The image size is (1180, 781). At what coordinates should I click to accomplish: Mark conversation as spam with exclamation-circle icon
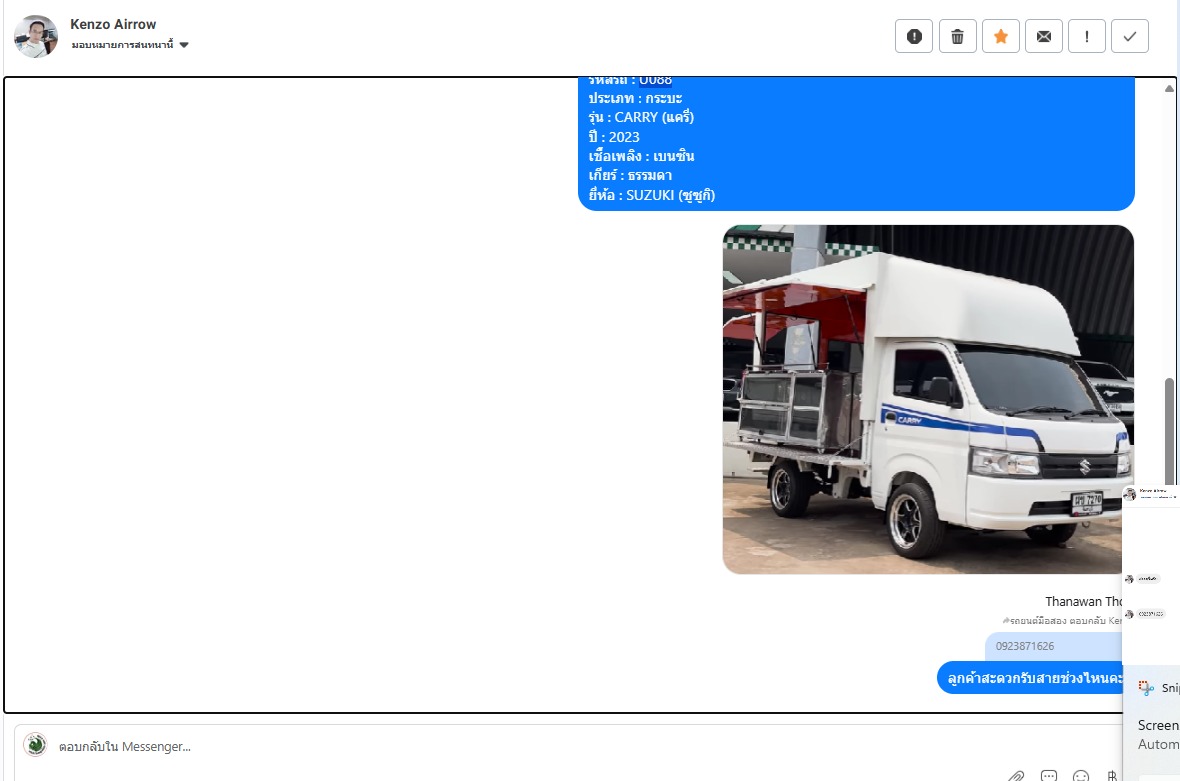pos(914,36)
